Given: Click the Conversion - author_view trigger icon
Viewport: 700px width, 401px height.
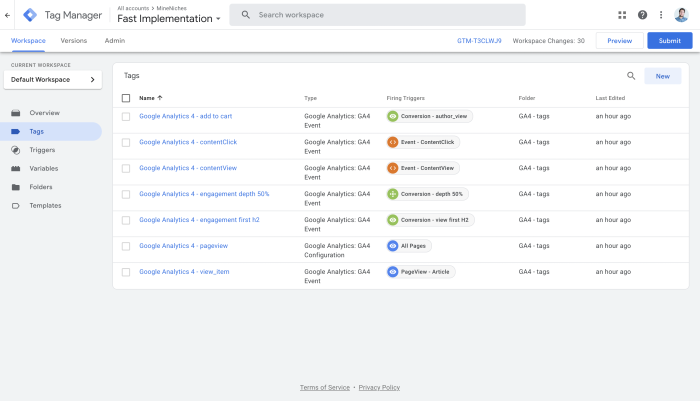Looking at the screenshot, I should [x=392, y=116].
